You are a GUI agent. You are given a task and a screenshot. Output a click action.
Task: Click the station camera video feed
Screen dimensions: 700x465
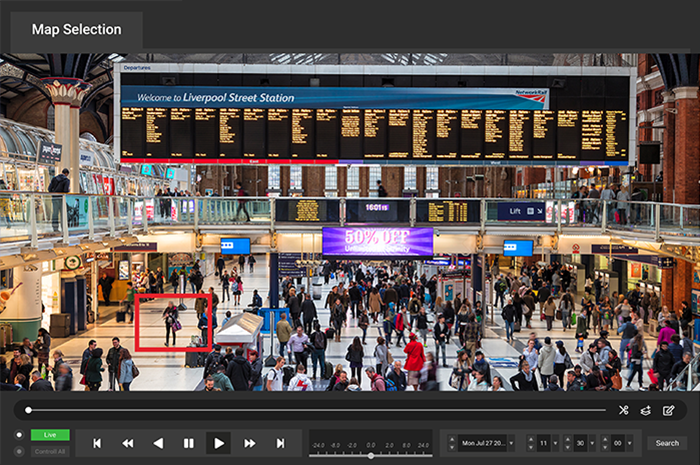click(x=350, y=222)
